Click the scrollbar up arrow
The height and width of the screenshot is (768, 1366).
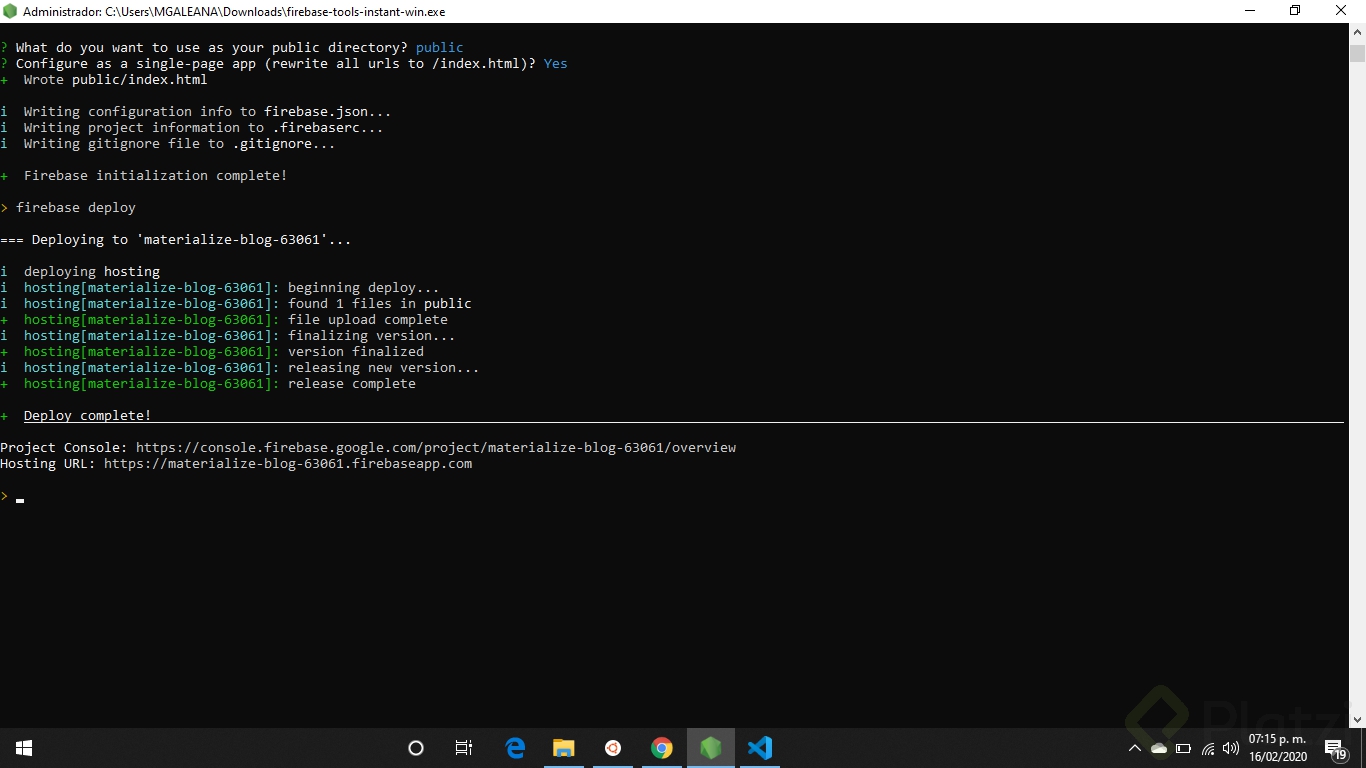point(1357,32)
